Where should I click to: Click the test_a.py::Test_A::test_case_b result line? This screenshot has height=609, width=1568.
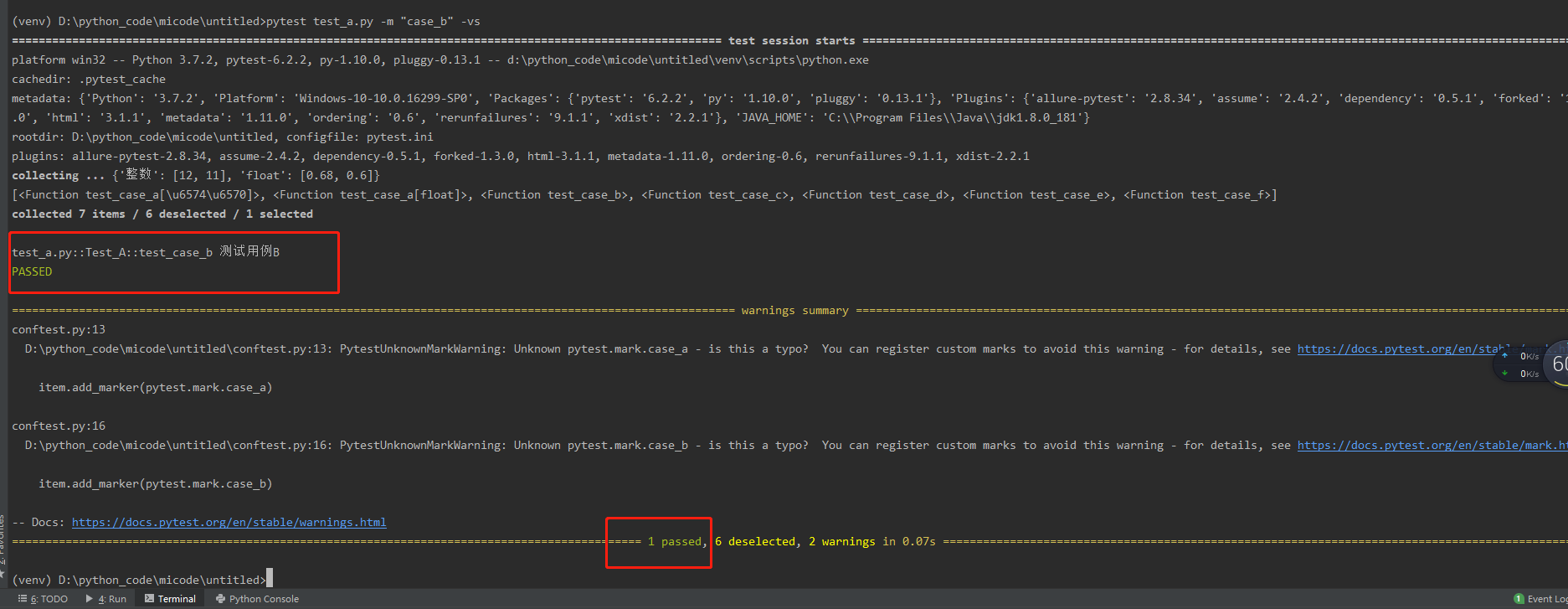146,252
